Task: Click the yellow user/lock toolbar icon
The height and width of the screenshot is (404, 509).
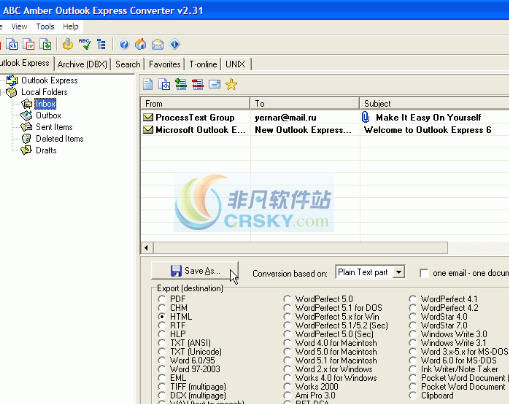Action: (x=68, y=44)
